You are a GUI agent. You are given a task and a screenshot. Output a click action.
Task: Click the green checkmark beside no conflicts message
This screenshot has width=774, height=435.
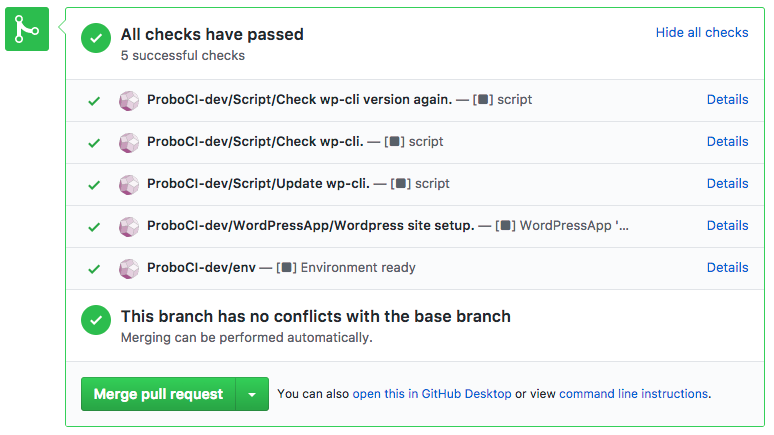click(96, 321)
